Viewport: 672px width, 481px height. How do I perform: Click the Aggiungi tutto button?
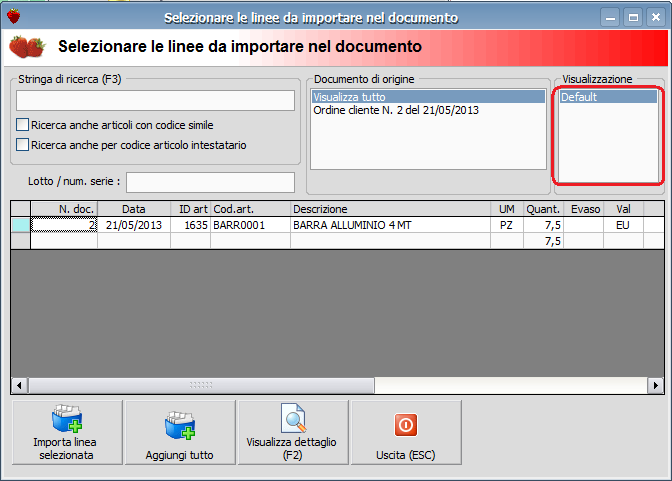click(180, 432)
